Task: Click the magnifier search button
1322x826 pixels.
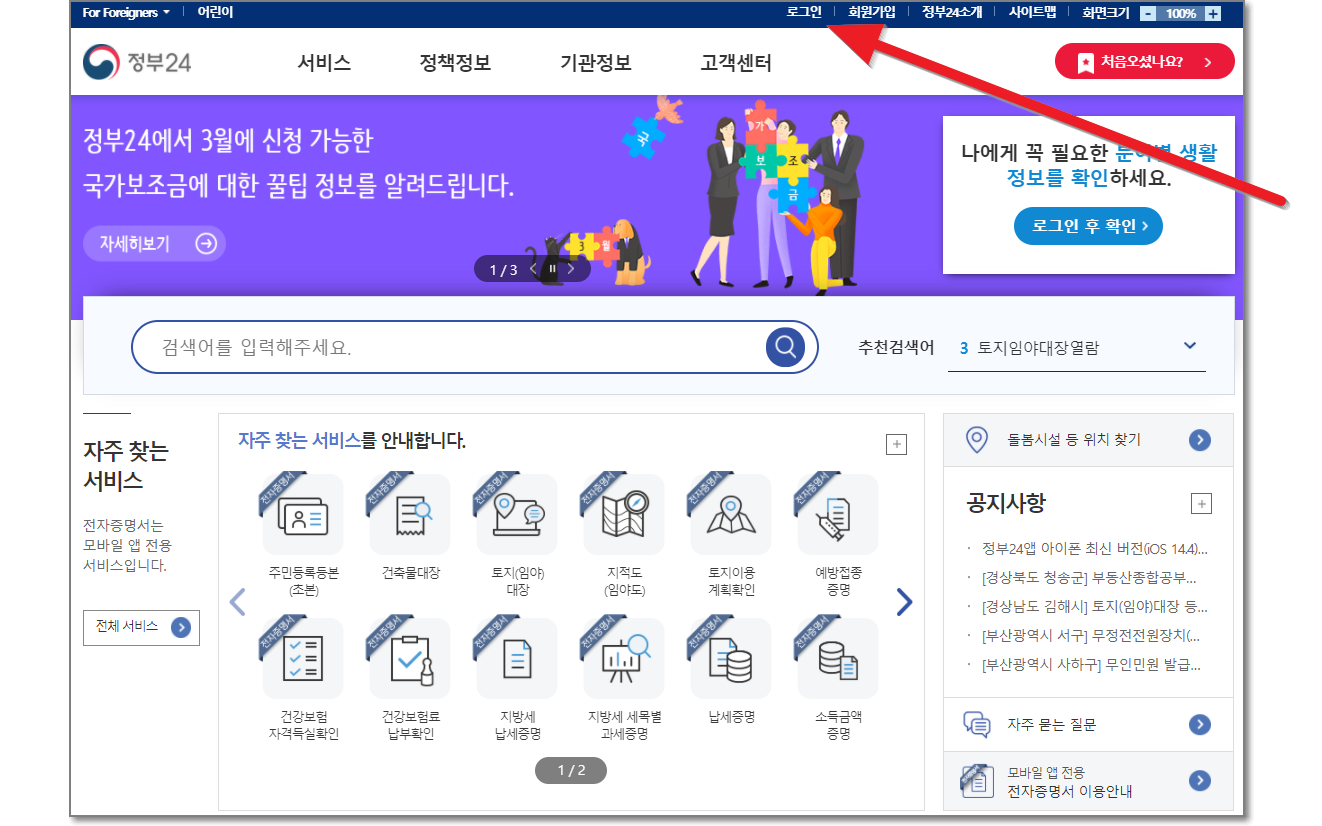Action: click(x=786, y=347)
